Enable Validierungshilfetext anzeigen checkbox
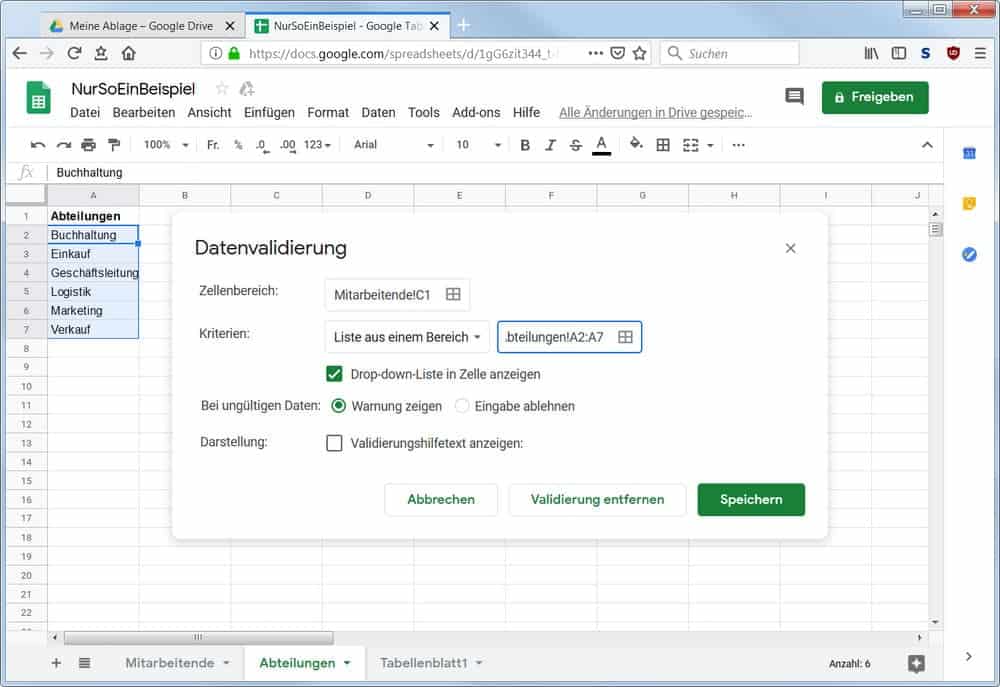This screenshot has width=1000, height=687. click(335, 443)
